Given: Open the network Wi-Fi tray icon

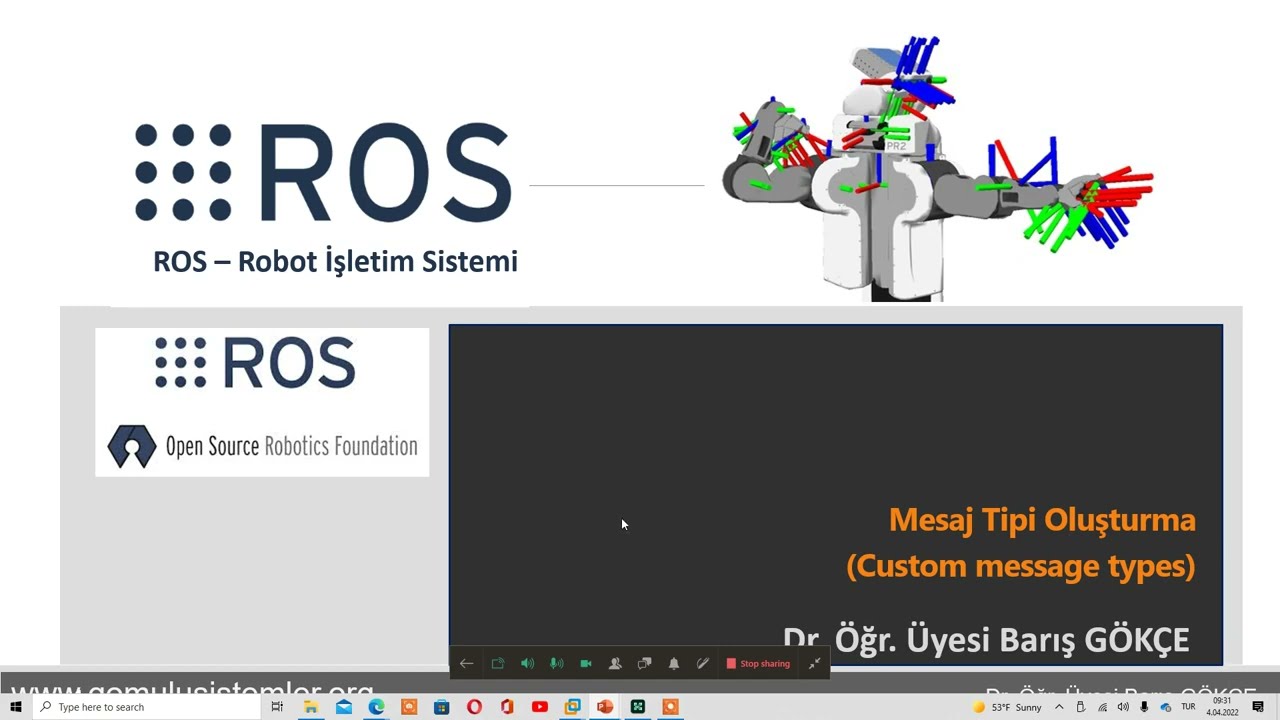Looking at the screenshot, I should pos(1102,707).
